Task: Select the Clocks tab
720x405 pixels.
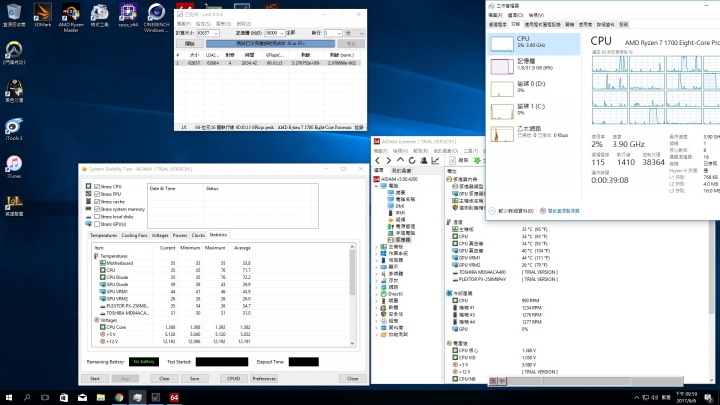Action: pyautogui.click(x=198, y=235)
